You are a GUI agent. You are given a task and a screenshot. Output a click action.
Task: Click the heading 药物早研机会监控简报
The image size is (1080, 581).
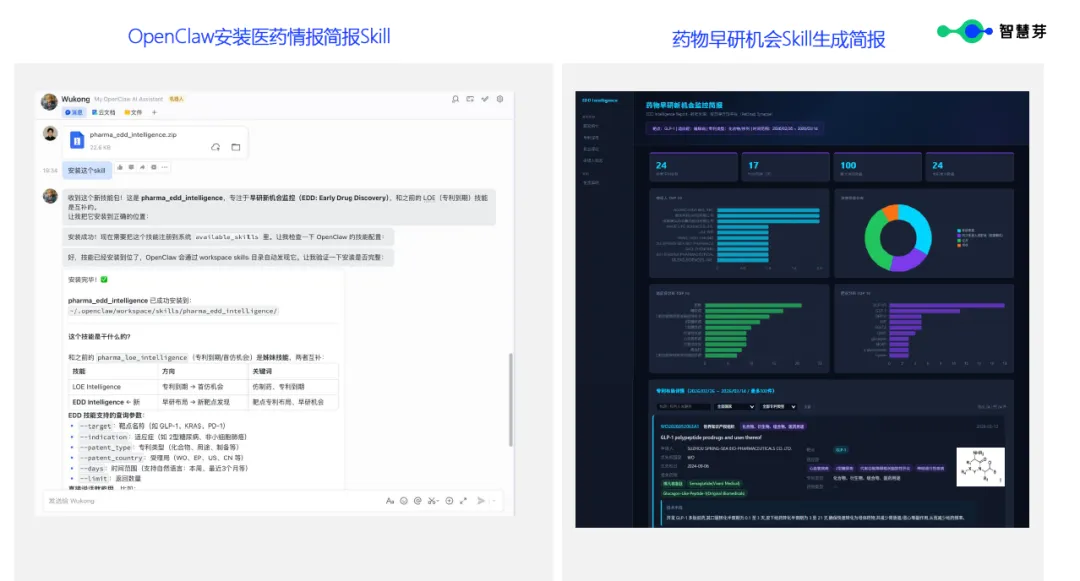pos(684,105)
